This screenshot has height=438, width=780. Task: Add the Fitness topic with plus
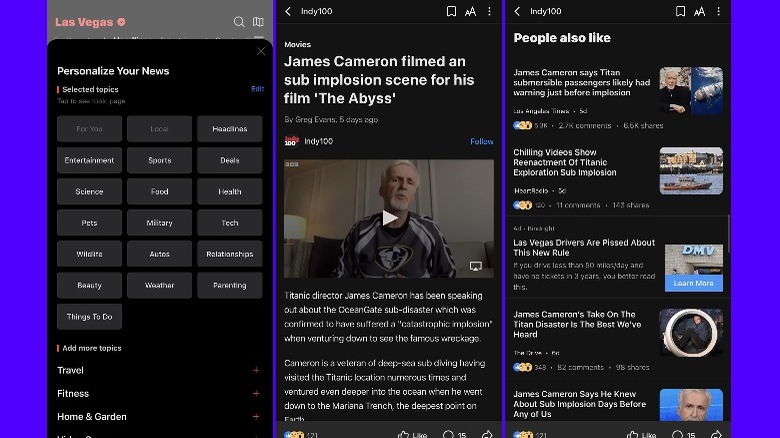pos(256,393)
